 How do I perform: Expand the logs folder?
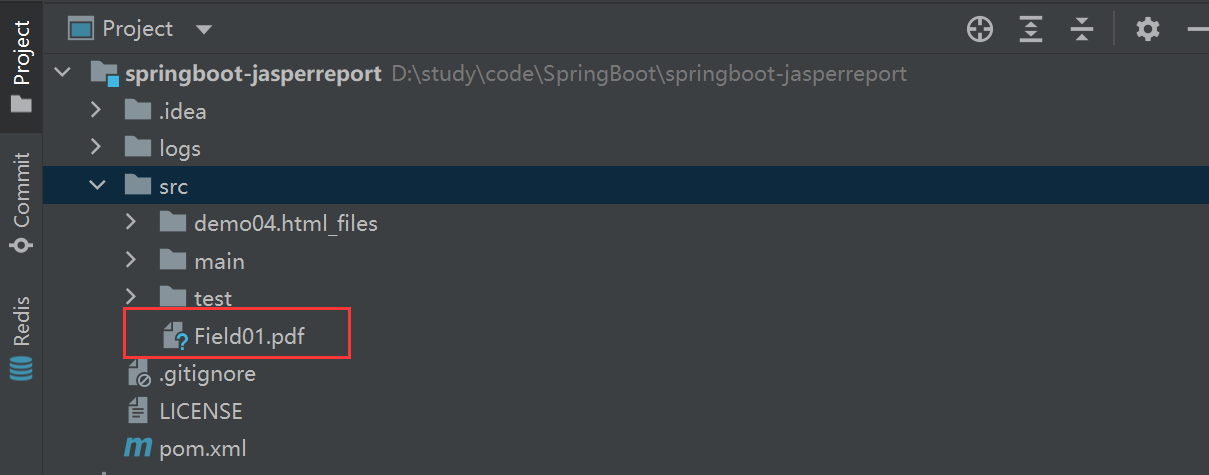tap(97, 147)
